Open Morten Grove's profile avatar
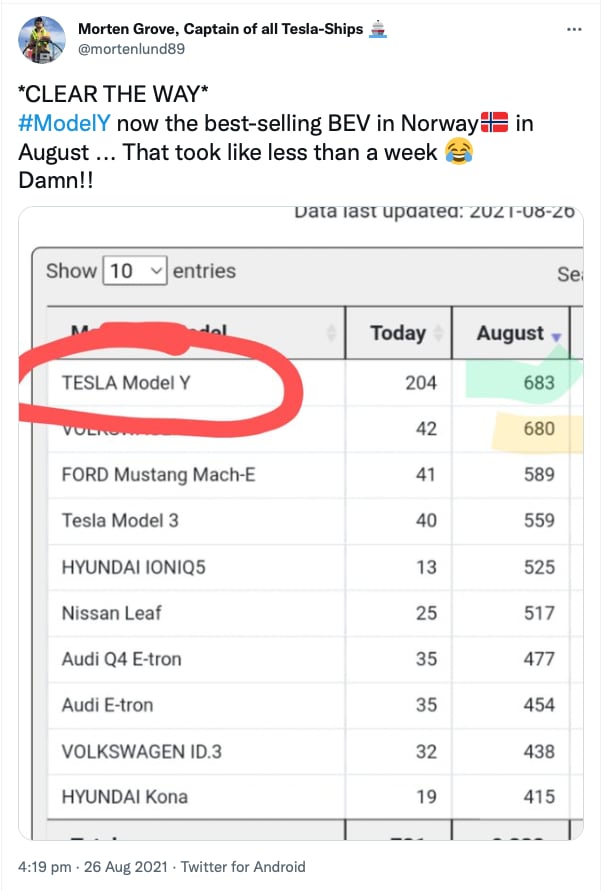The width and height of the screenshot is (607, 891). point(41,39)
